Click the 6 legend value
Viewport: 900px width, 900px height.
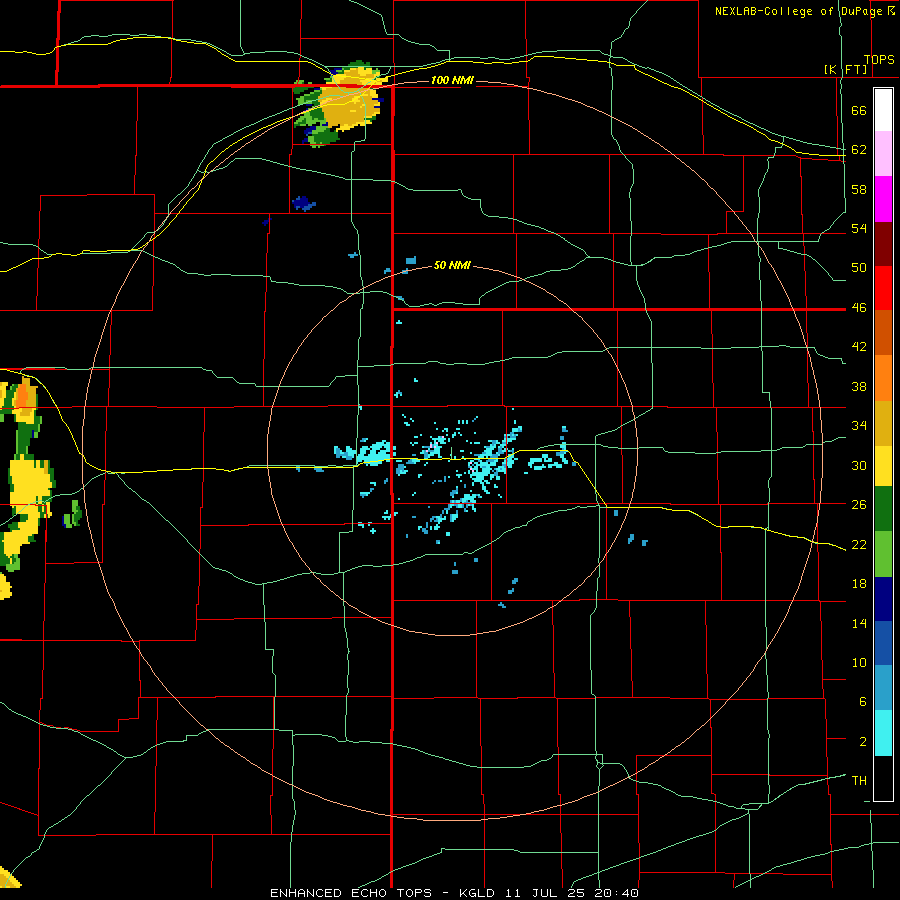pos(862,702)
